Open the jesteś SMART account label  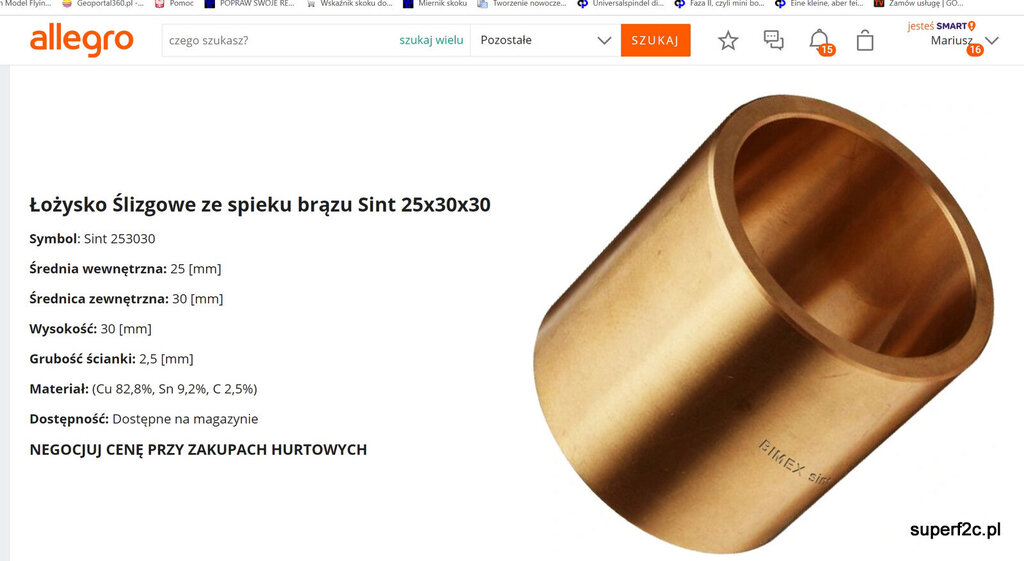pyautogui.click(x=941, y=26)
